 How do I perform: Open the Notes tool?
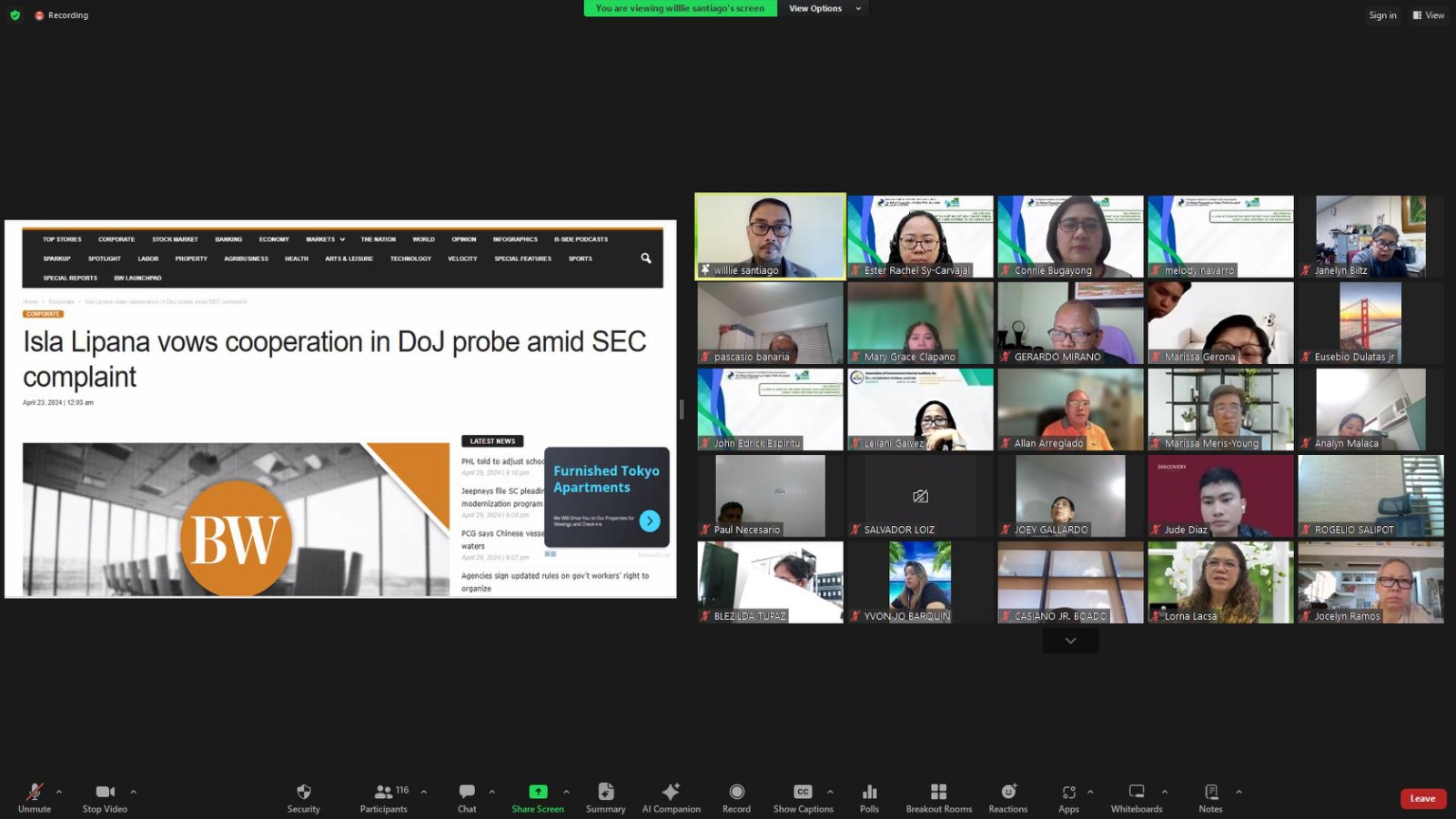click(x=1211, y=797)
